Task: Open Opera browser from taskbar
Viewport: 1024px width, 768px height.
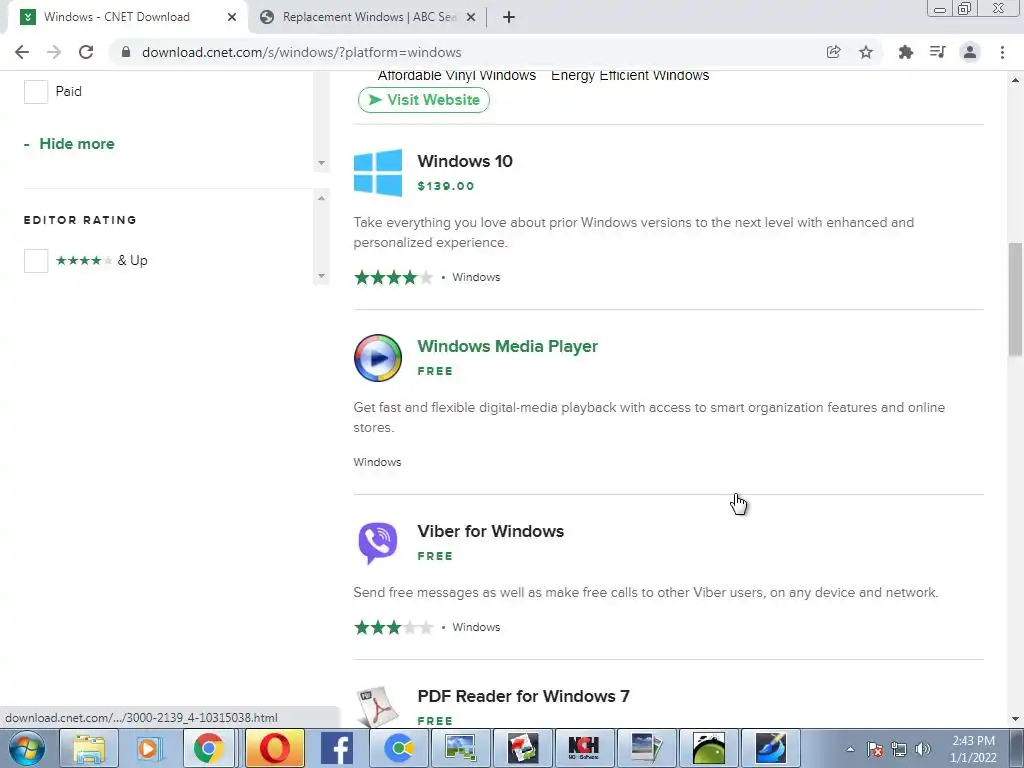Action: pyautogui.click(x=274, y=748)
